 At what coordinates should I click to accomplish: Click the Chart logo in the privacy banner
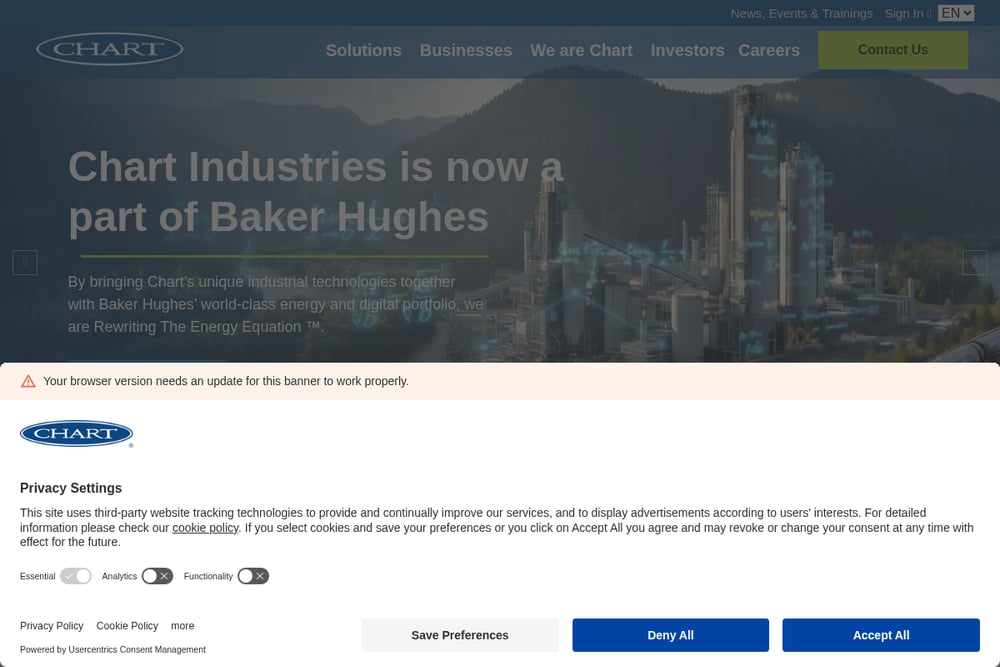coord(77,434)
